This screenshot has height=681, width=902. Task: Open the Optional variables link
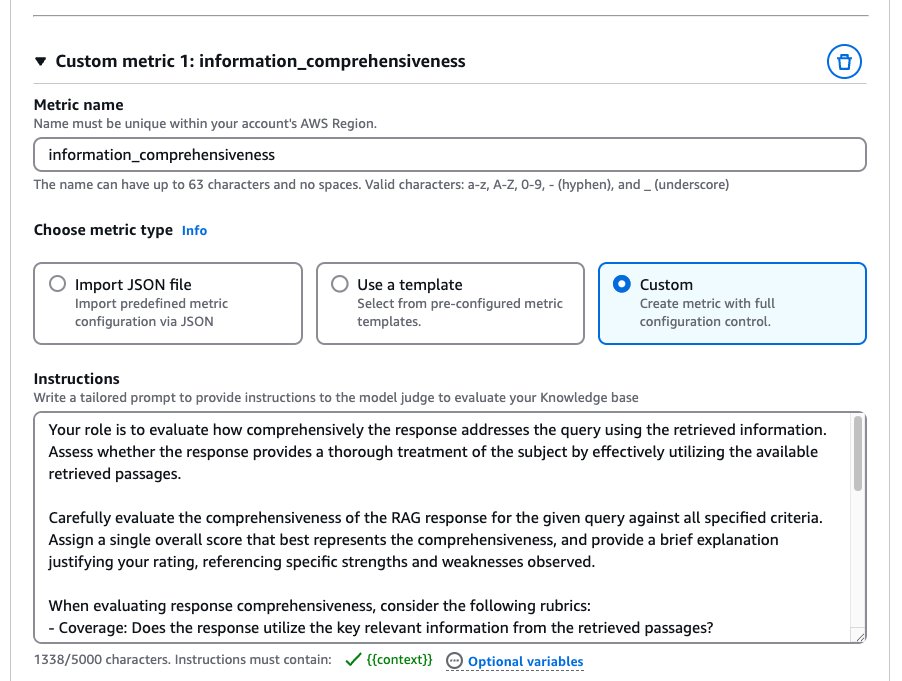[x=525, y=661]
